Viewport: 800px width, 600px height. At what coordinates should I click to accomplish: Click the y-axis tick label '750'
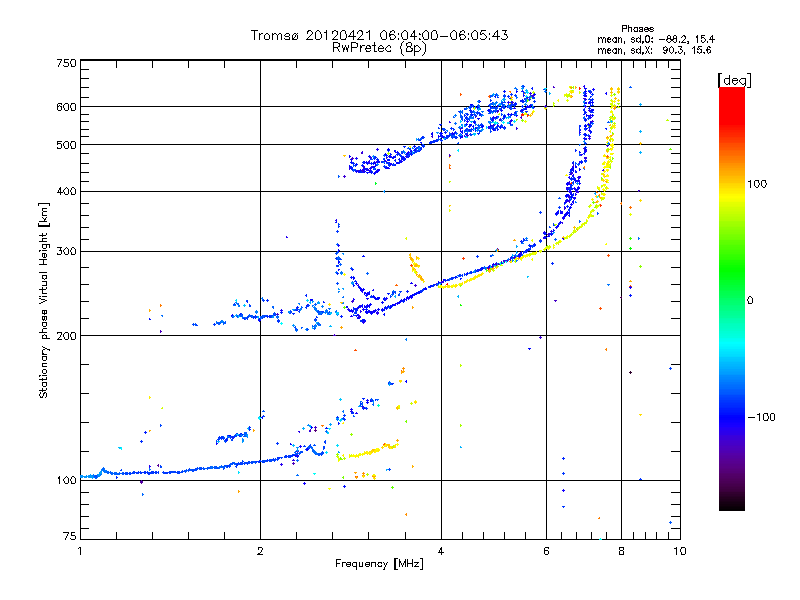tap(67, 63)
